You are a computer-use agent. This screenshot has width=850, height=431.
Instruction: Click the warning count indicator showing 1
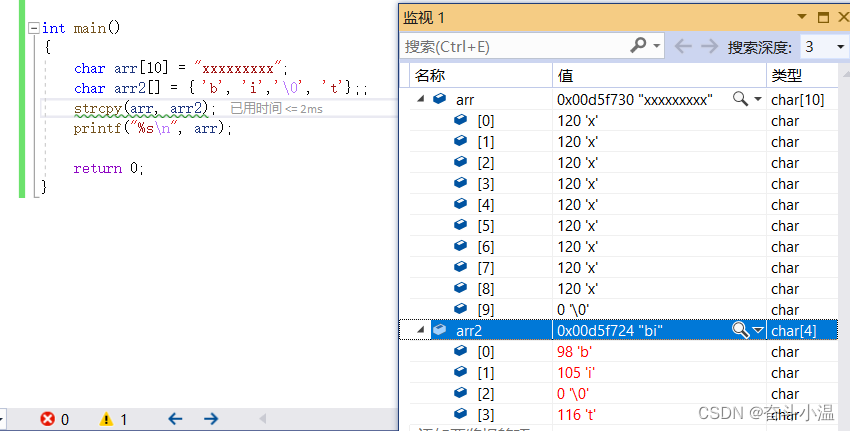tap(113, 419)
